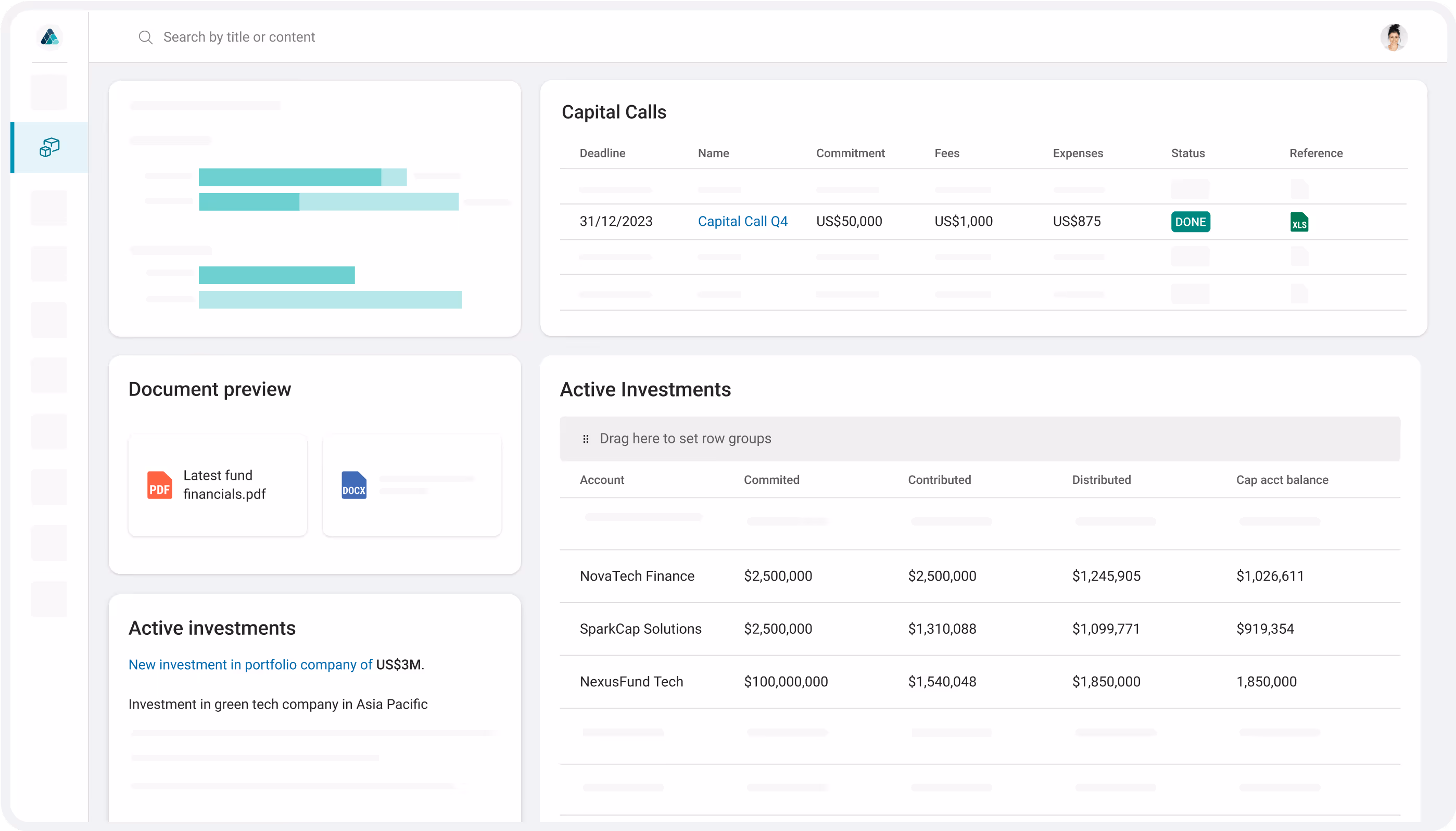This screenshot has height=831, width=1456.
Task: Select the NovaTech Finance row
Action: click(637, 576)
